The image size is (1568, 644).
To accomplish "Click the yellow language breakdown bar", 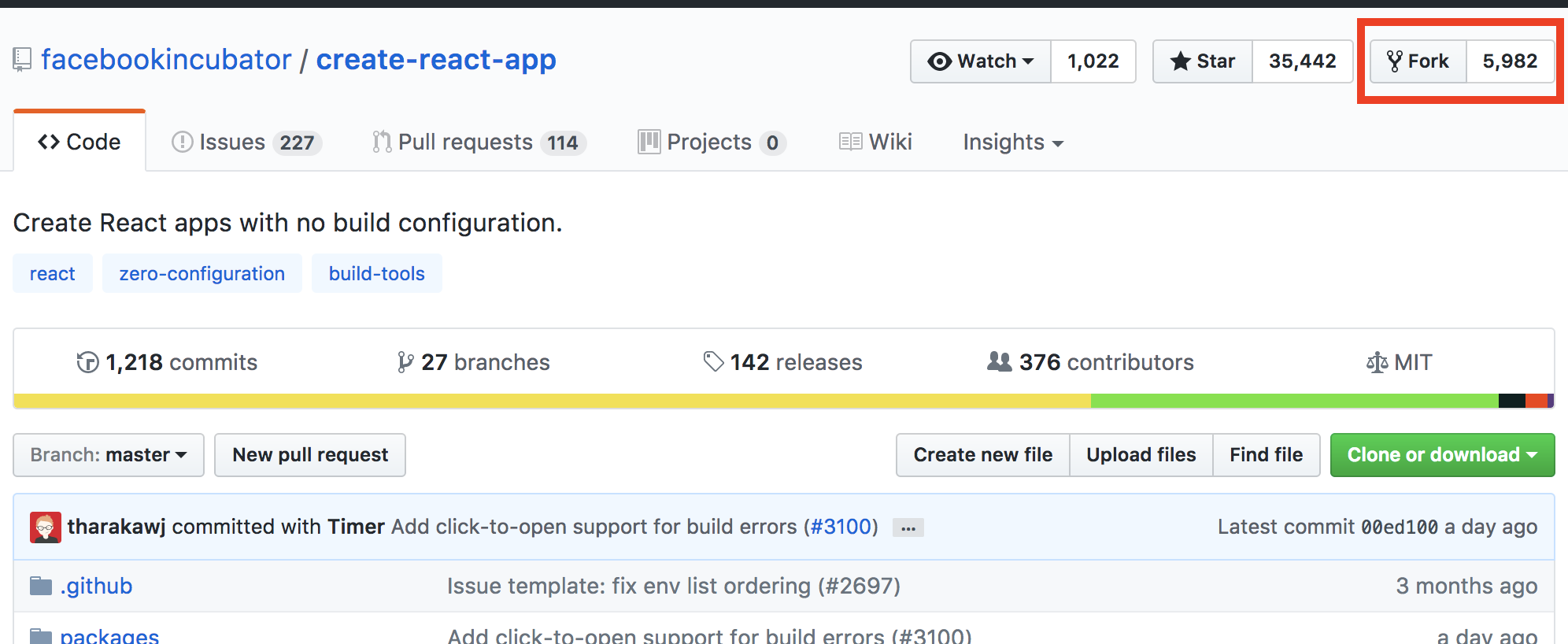I will pos(551,401).
